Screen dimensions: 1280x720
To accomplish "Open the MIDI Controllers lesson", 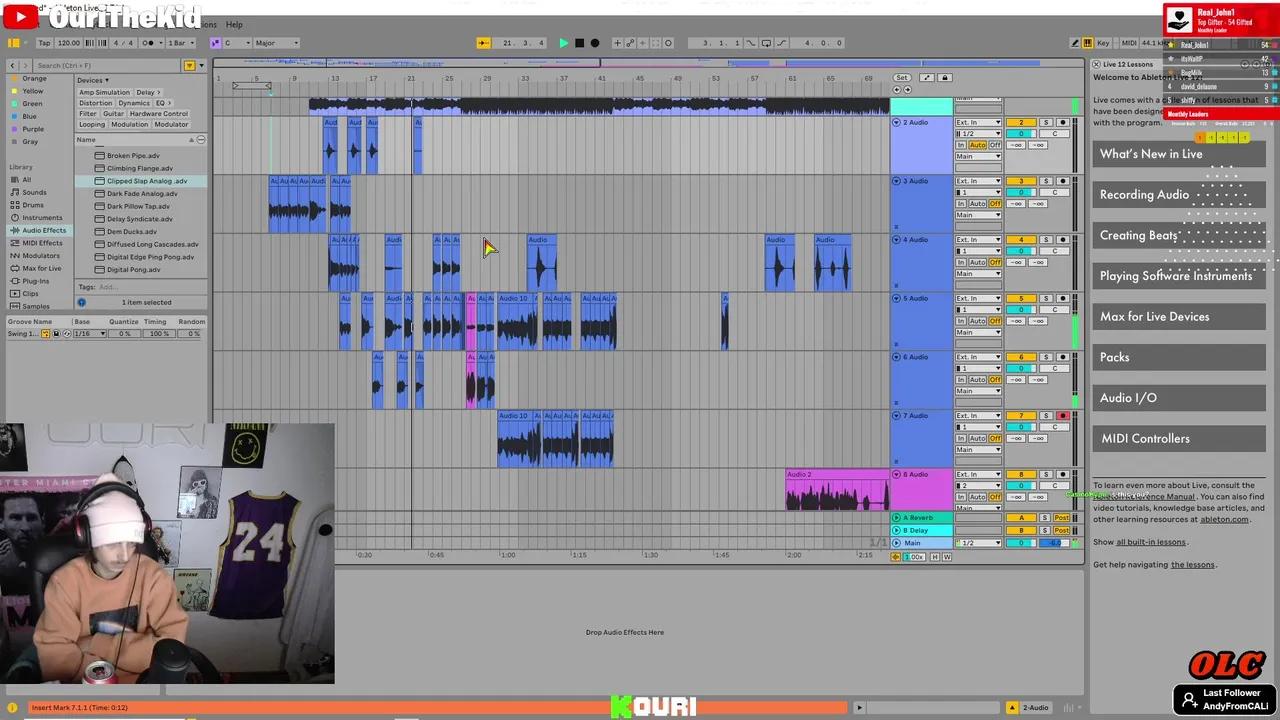I will pos(1179,439).
